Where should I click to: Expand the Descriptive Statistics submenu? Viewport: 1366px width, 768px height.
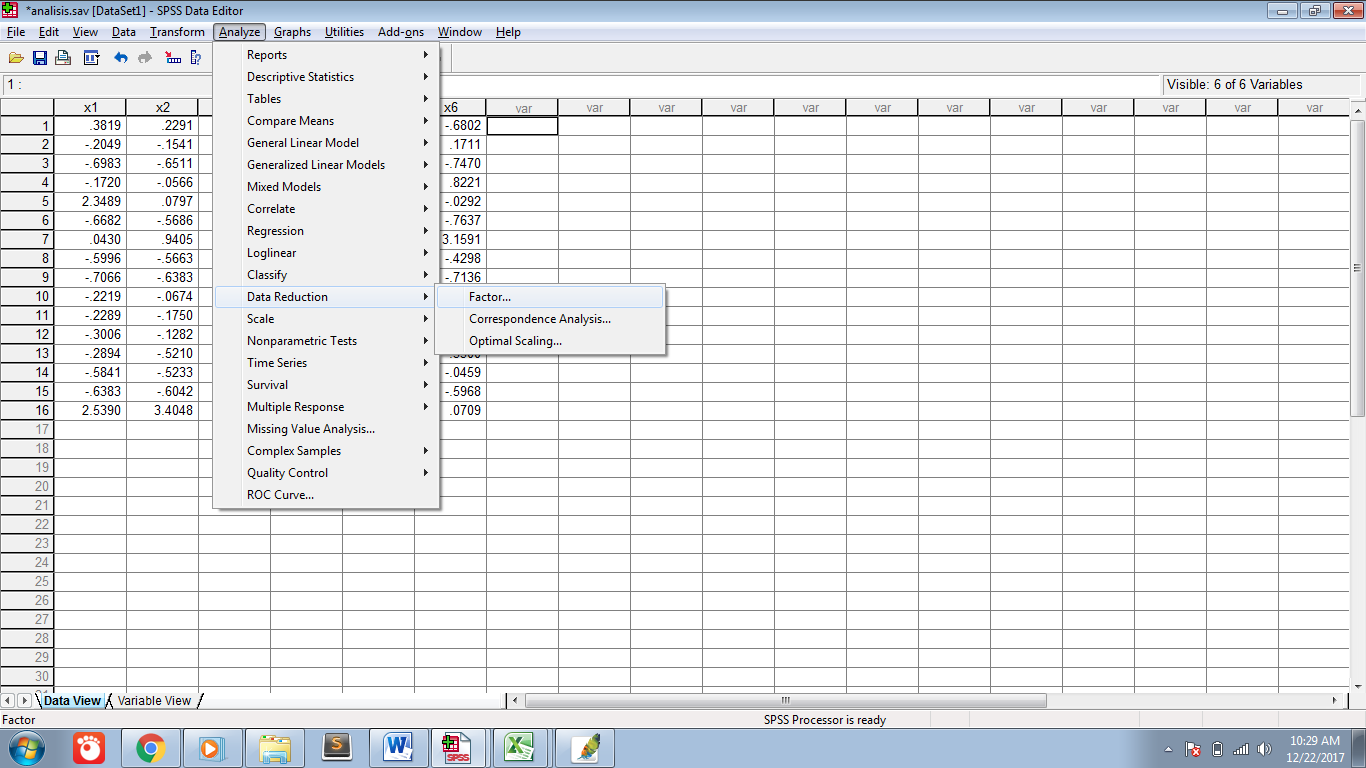tap(300, 77)
